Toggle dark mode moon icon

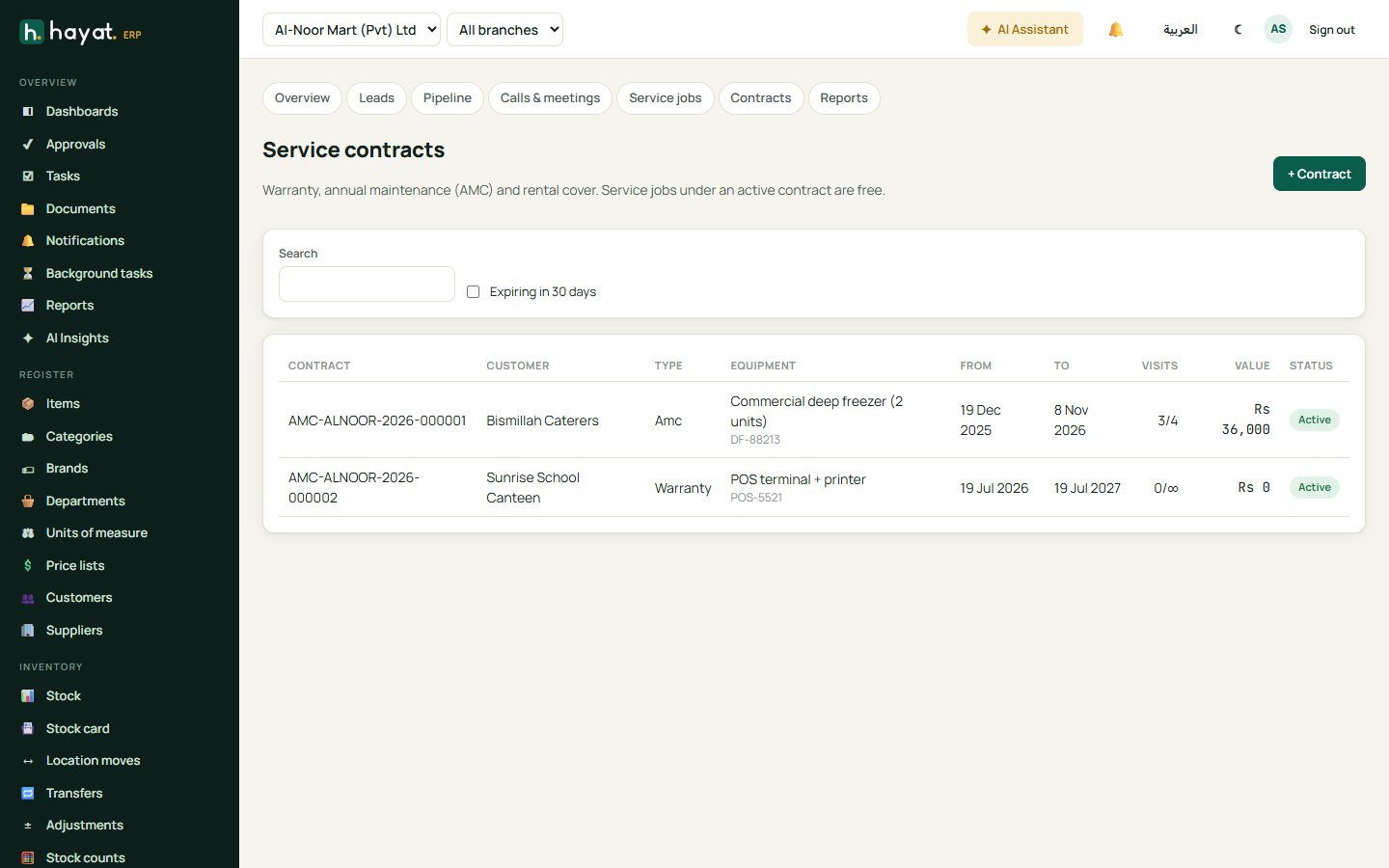click(1238, 30)
